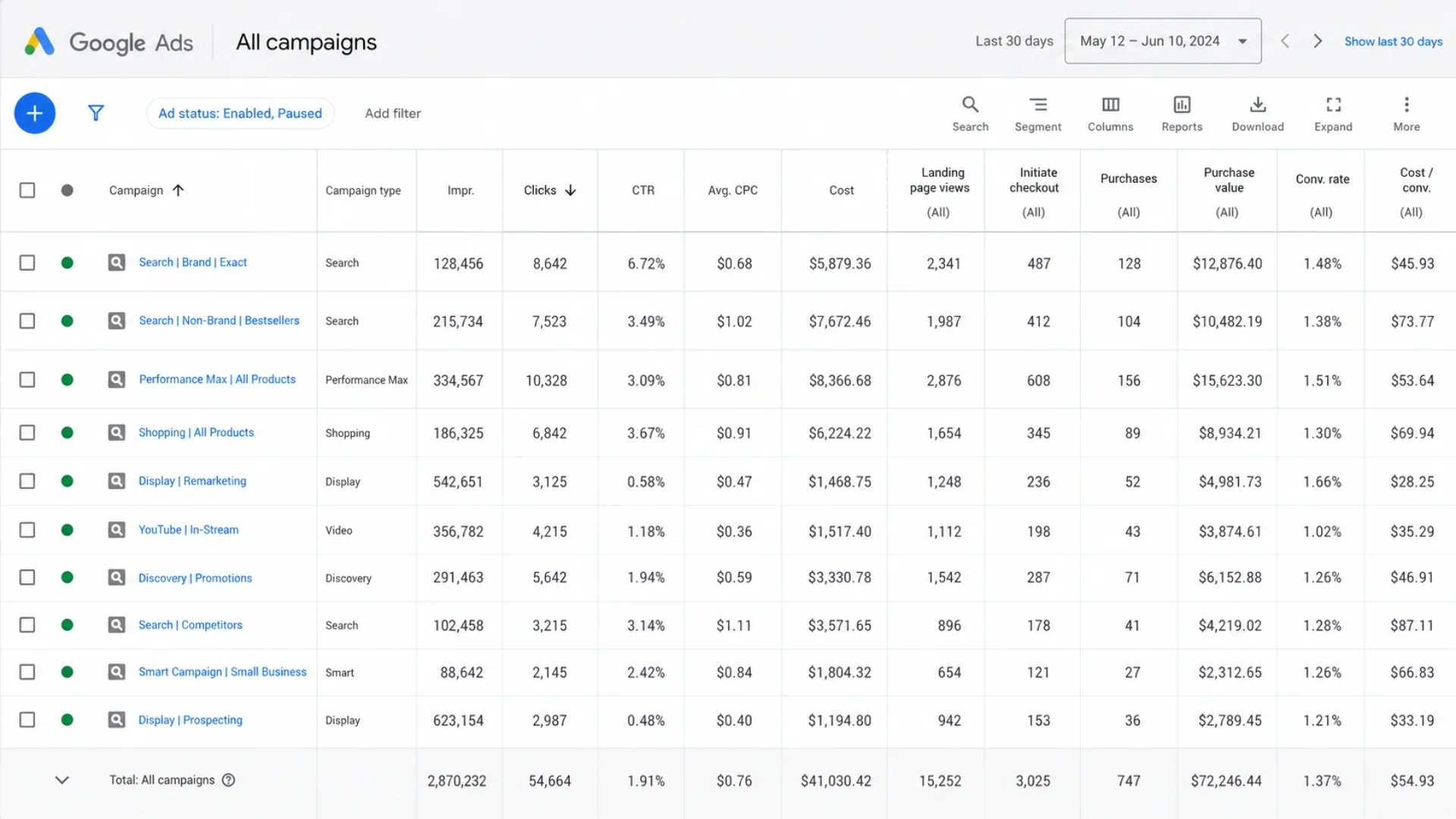Sort by the CTR column header
Screen dimensions: 1456x819
coord(643,190)
